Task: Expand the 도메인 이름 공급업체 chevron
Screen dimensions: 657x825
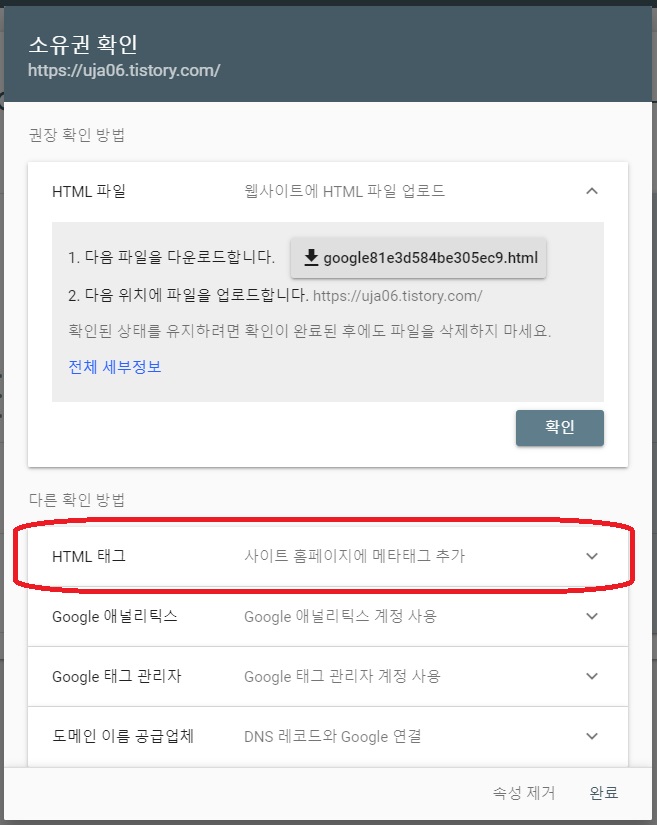Action: (x=592, y=736)
